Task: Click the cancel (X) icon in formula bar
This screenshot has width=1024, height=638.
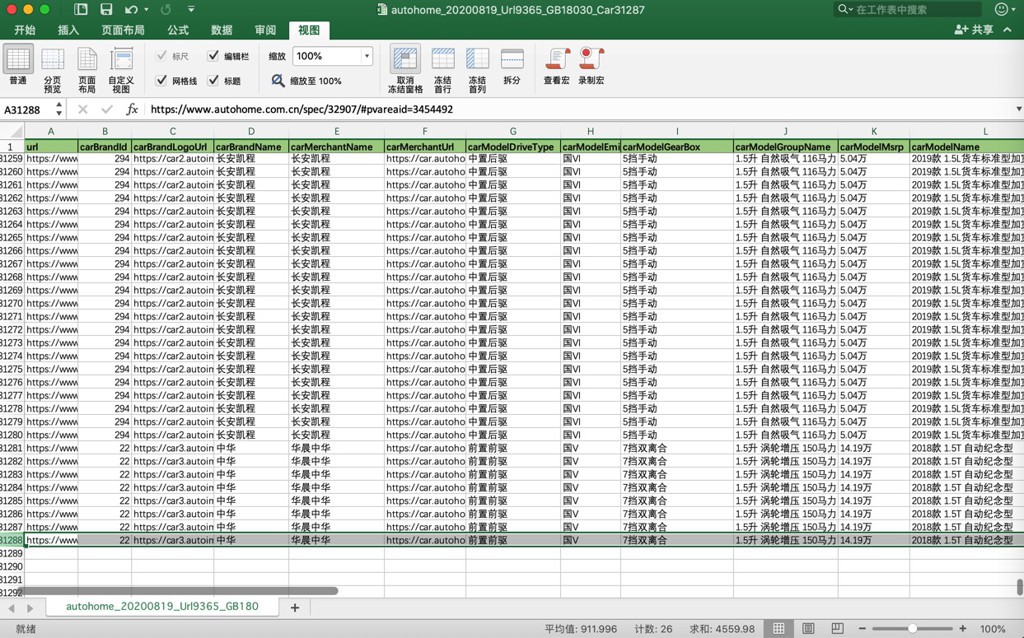Action: (83, 109)
